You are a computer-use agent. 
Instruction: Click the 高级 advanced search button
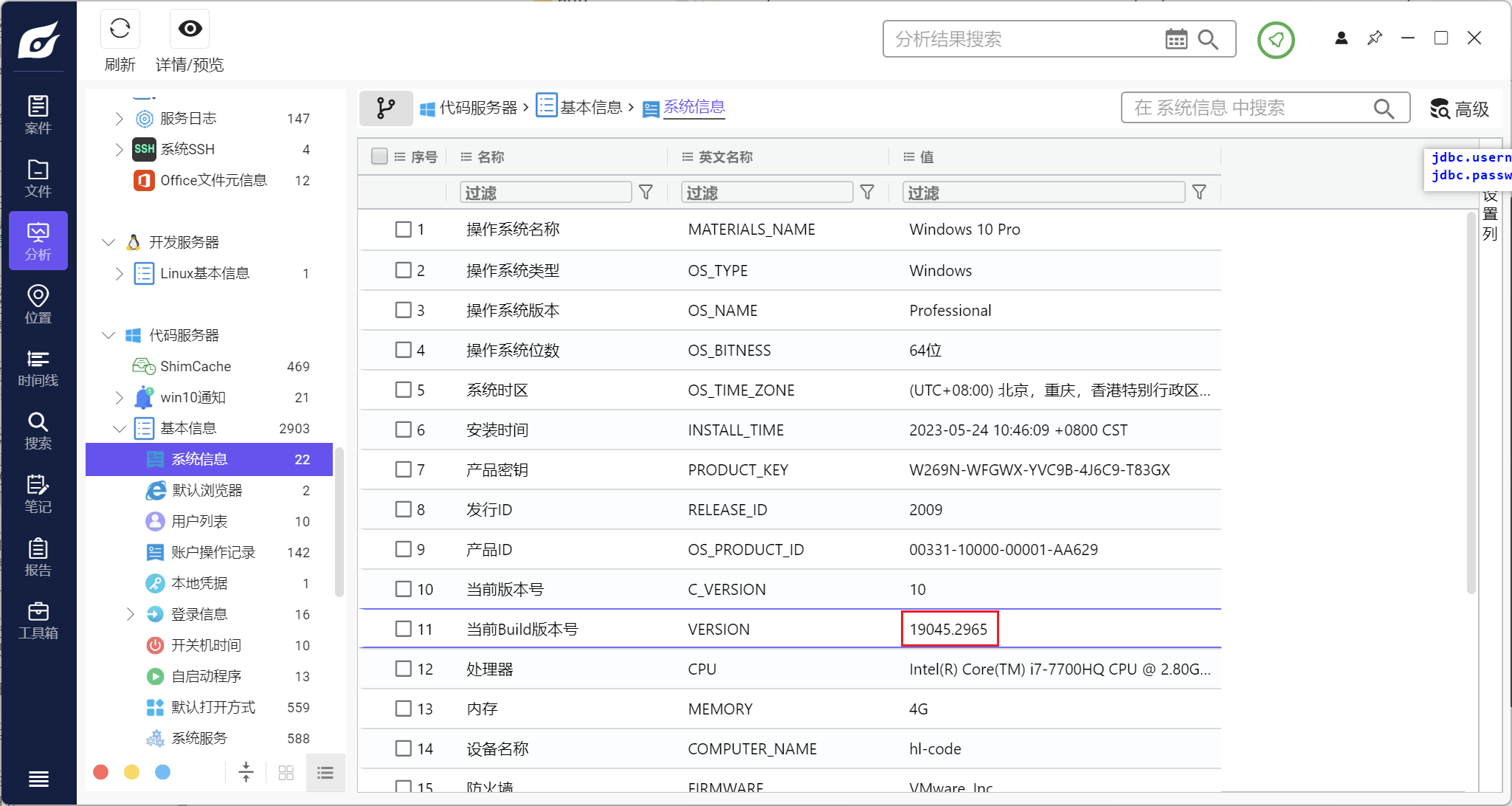tap(1460, 109)
